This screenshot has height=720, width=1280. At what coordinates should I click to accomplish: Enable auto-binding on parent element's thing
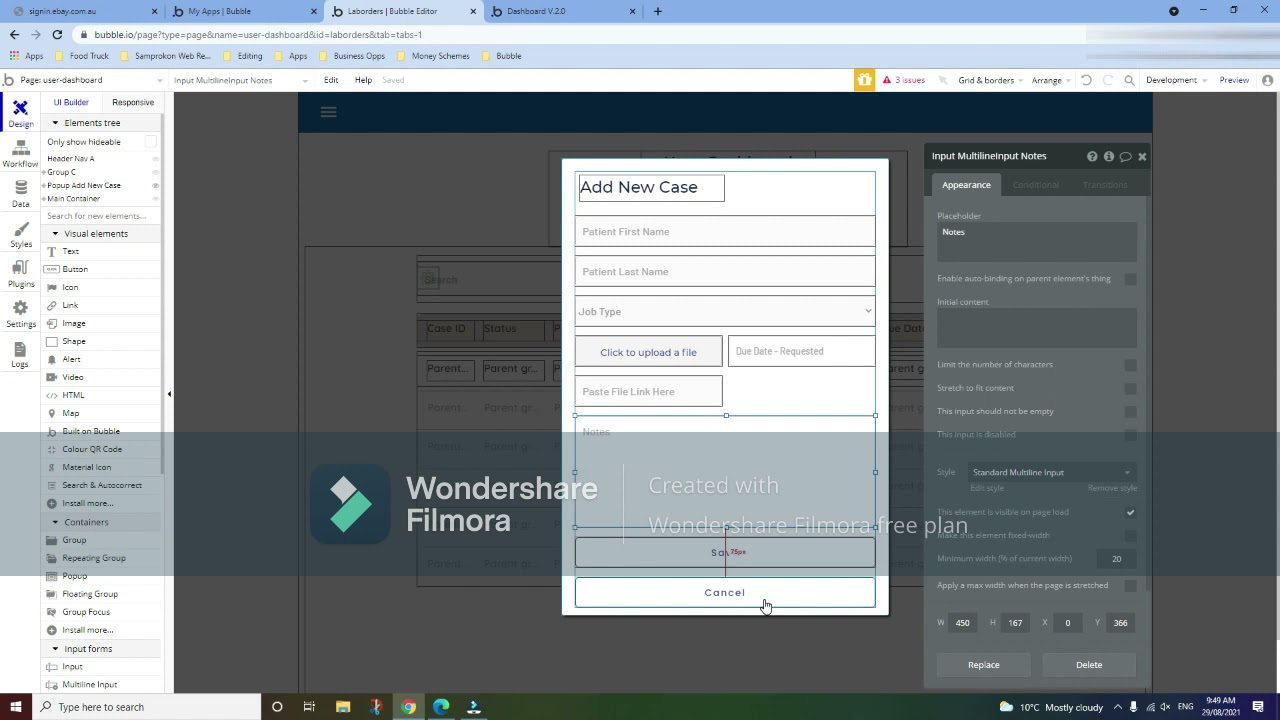pyautogui.click(x=1130, y=279)
